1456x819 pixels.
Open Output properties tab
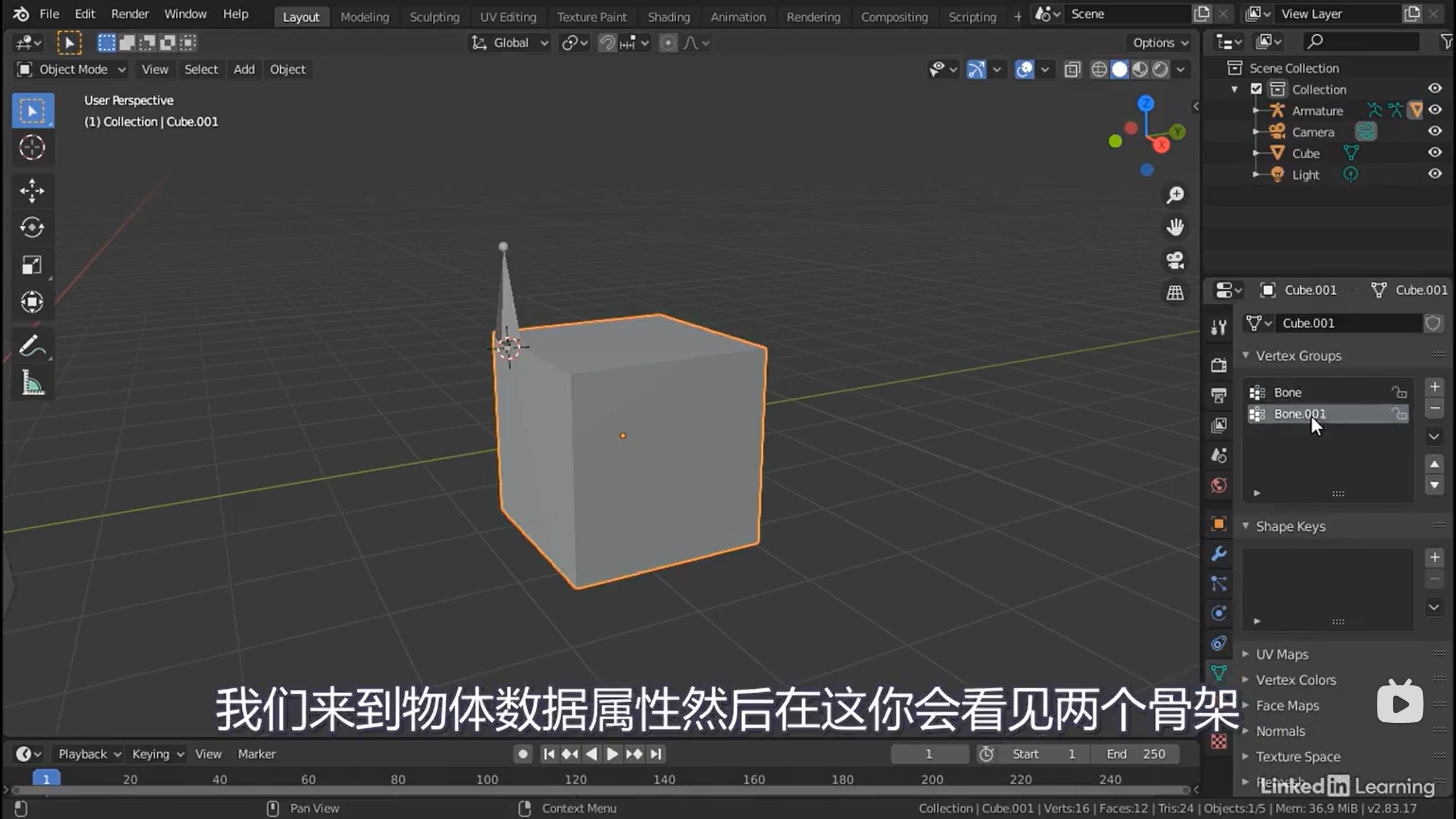tap(1218, 395)
